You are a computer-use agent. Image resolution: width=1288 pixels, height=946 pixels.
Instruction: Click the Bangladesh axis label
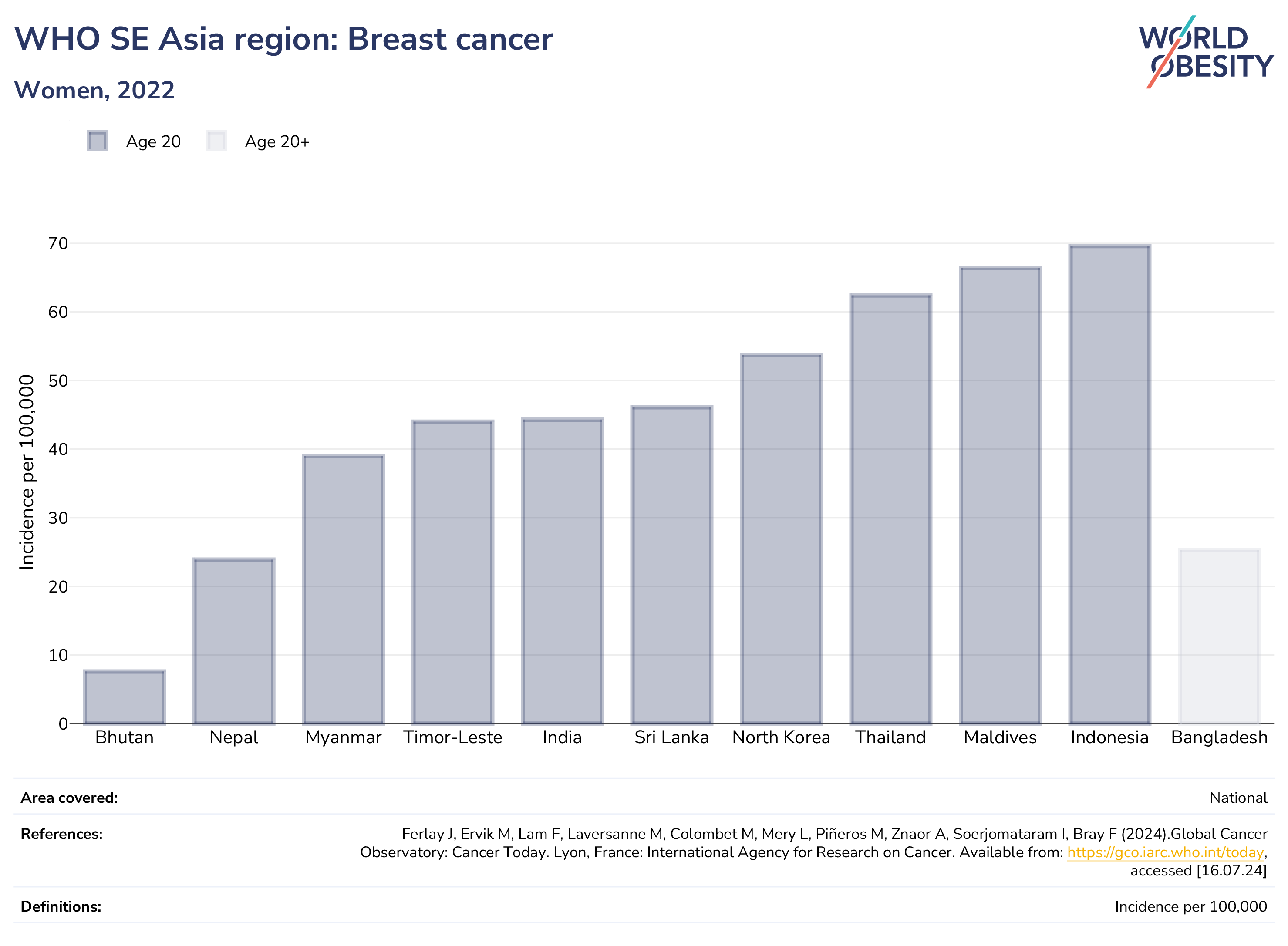tap(1219, 737)
